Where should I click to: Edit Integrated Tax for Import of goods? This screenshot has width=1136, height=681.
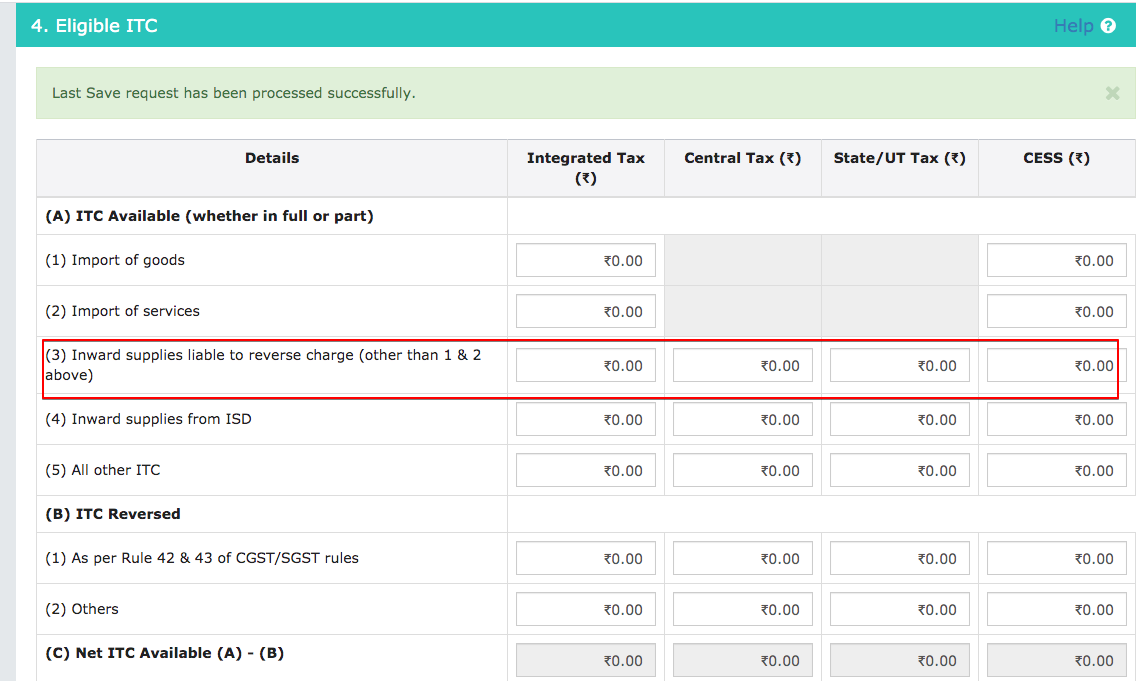pos(585,260)
